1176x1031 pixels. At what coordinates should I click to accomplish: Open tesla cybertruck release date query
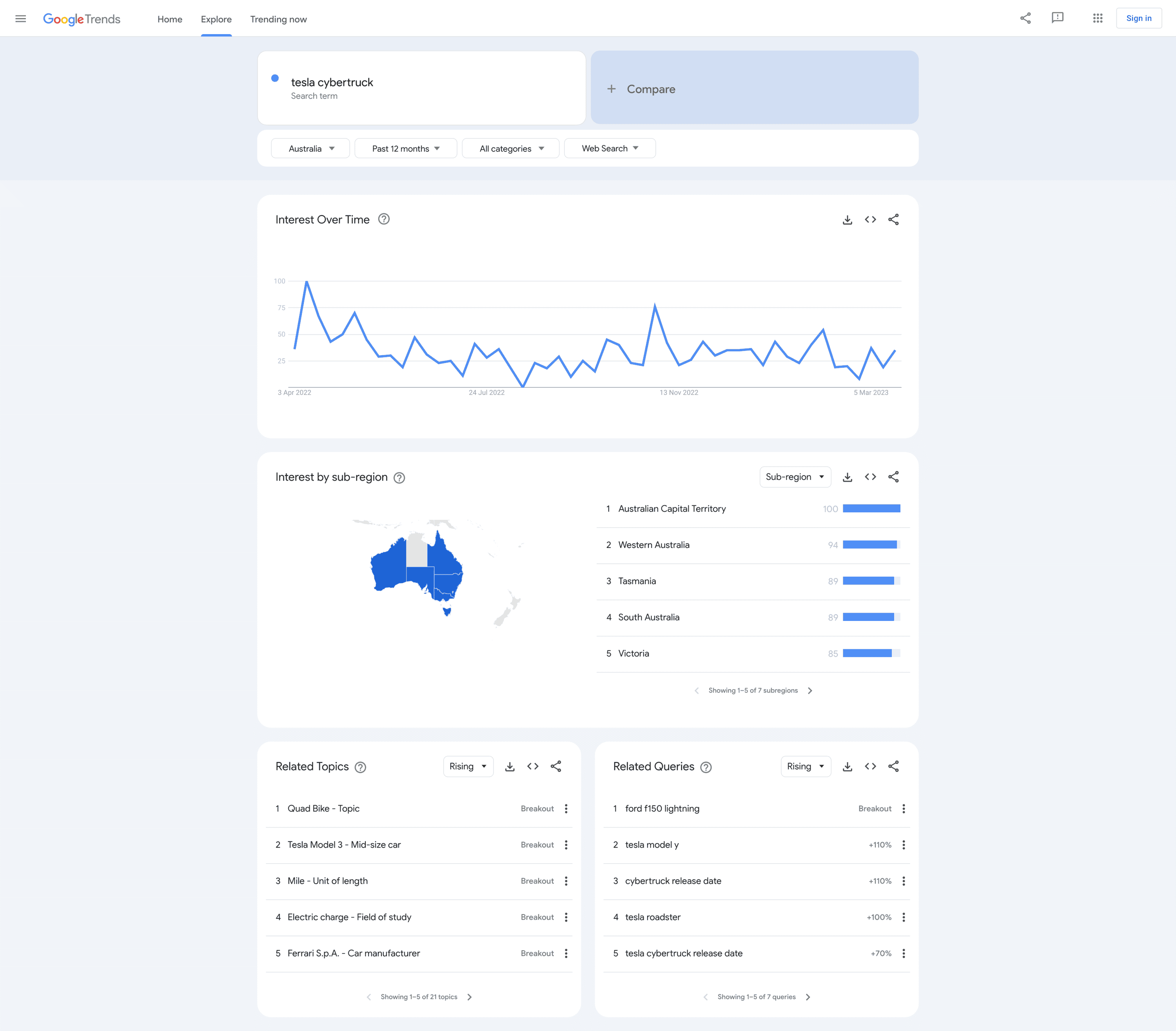click(x=684, y=953)
